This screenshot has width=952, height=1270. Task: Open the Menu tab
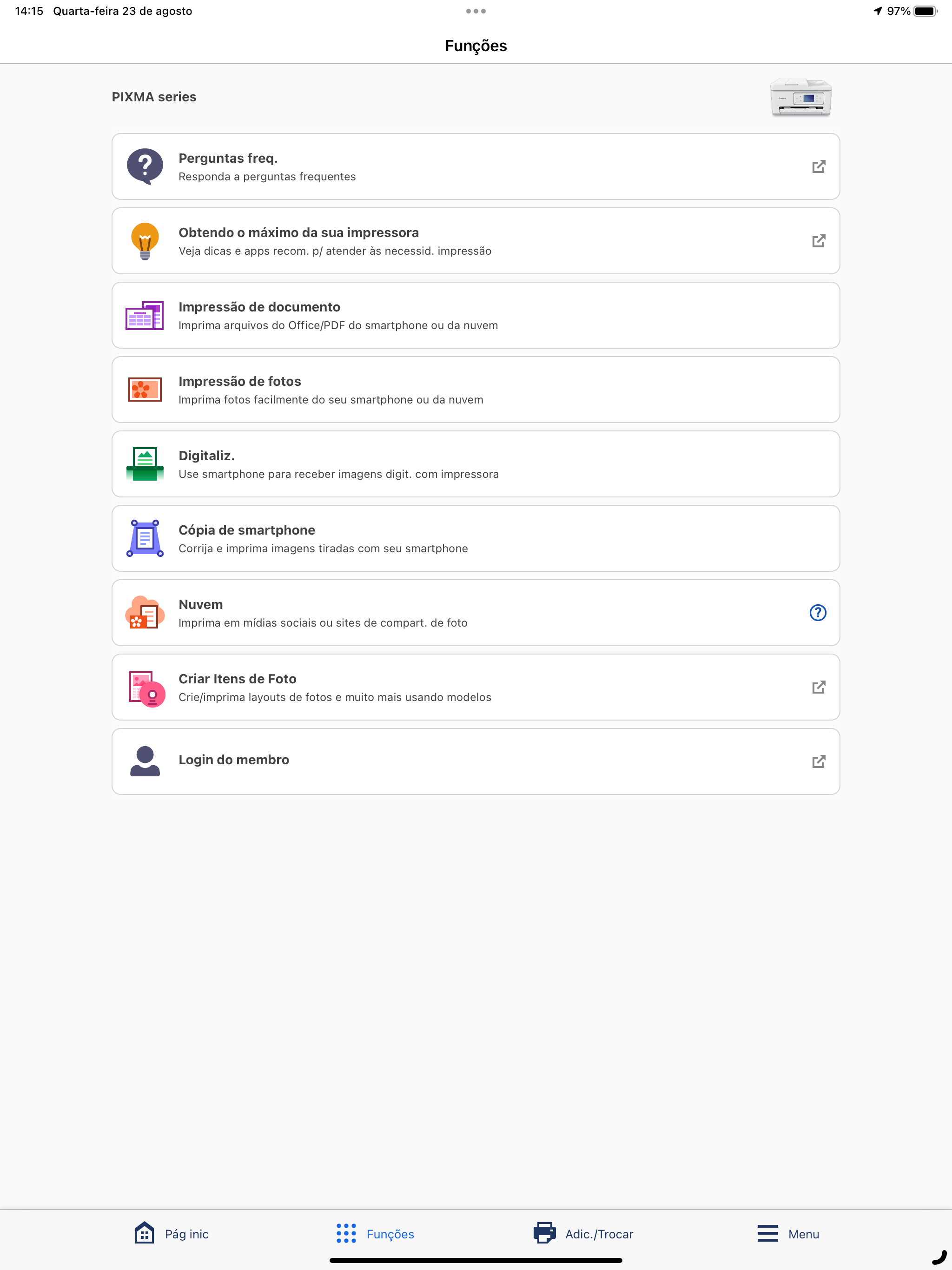click(x=788, y=1233)
